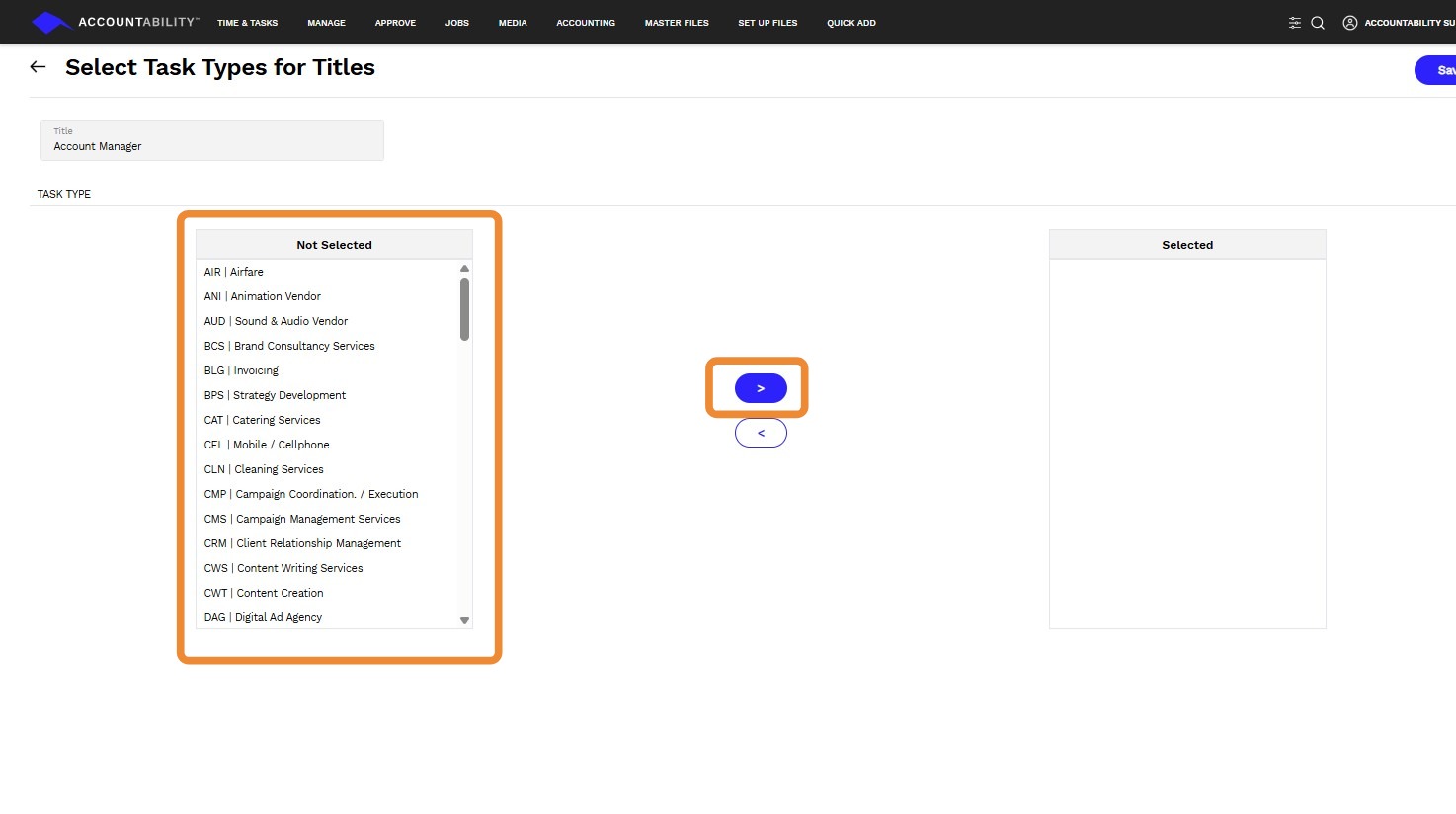Viewport: 1456px width, 814px height.
Task: Click the Not Selected list scrollbar thumb
Action: pos(464,309)
